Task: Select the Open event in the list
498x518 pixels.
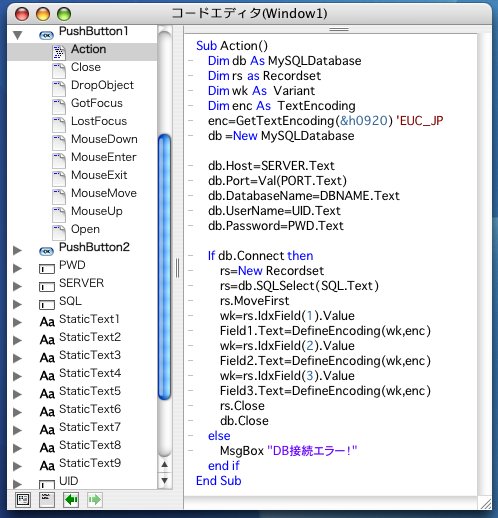Action: (x=85, y=229)
